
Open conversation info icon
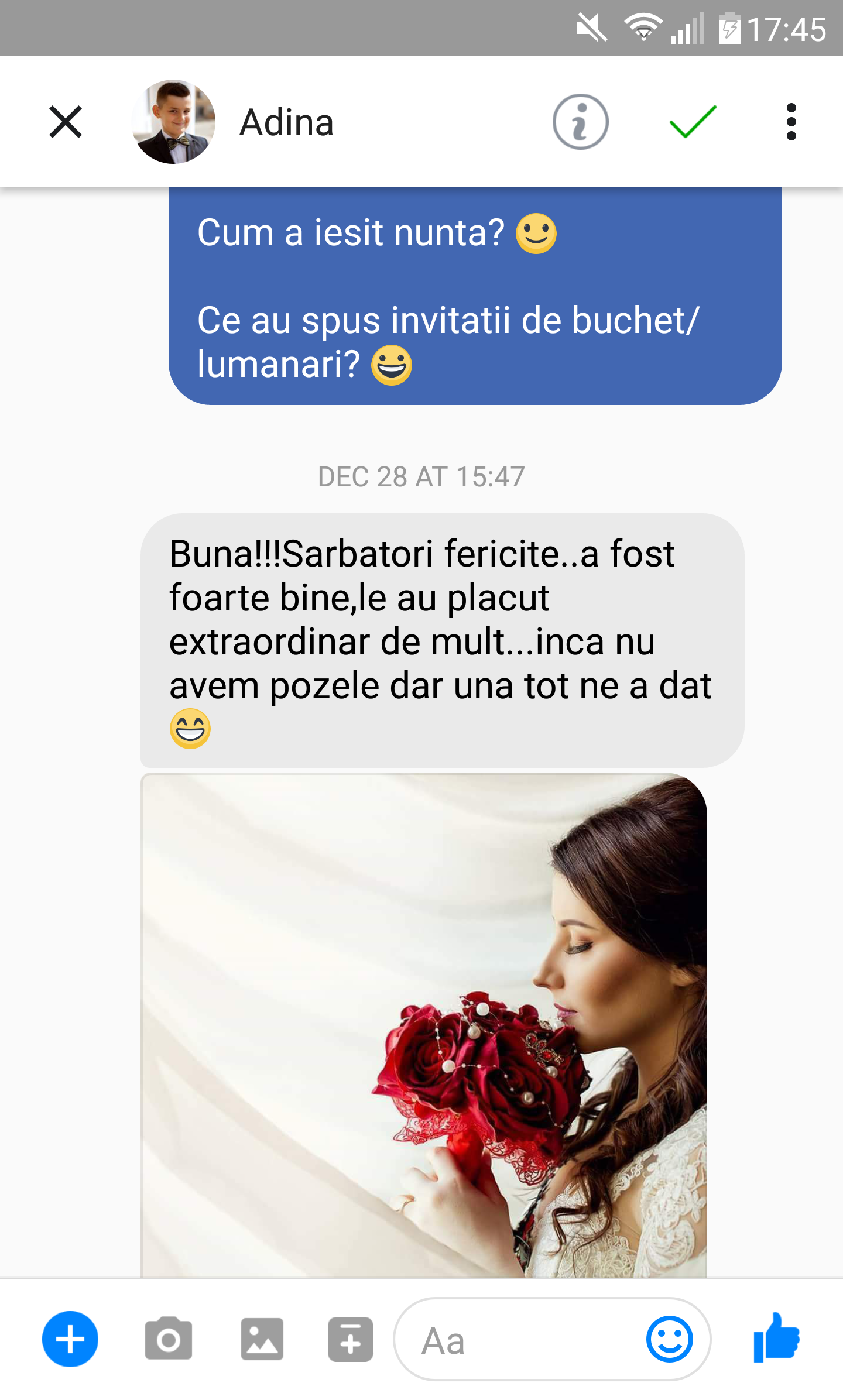pos(580,122)
